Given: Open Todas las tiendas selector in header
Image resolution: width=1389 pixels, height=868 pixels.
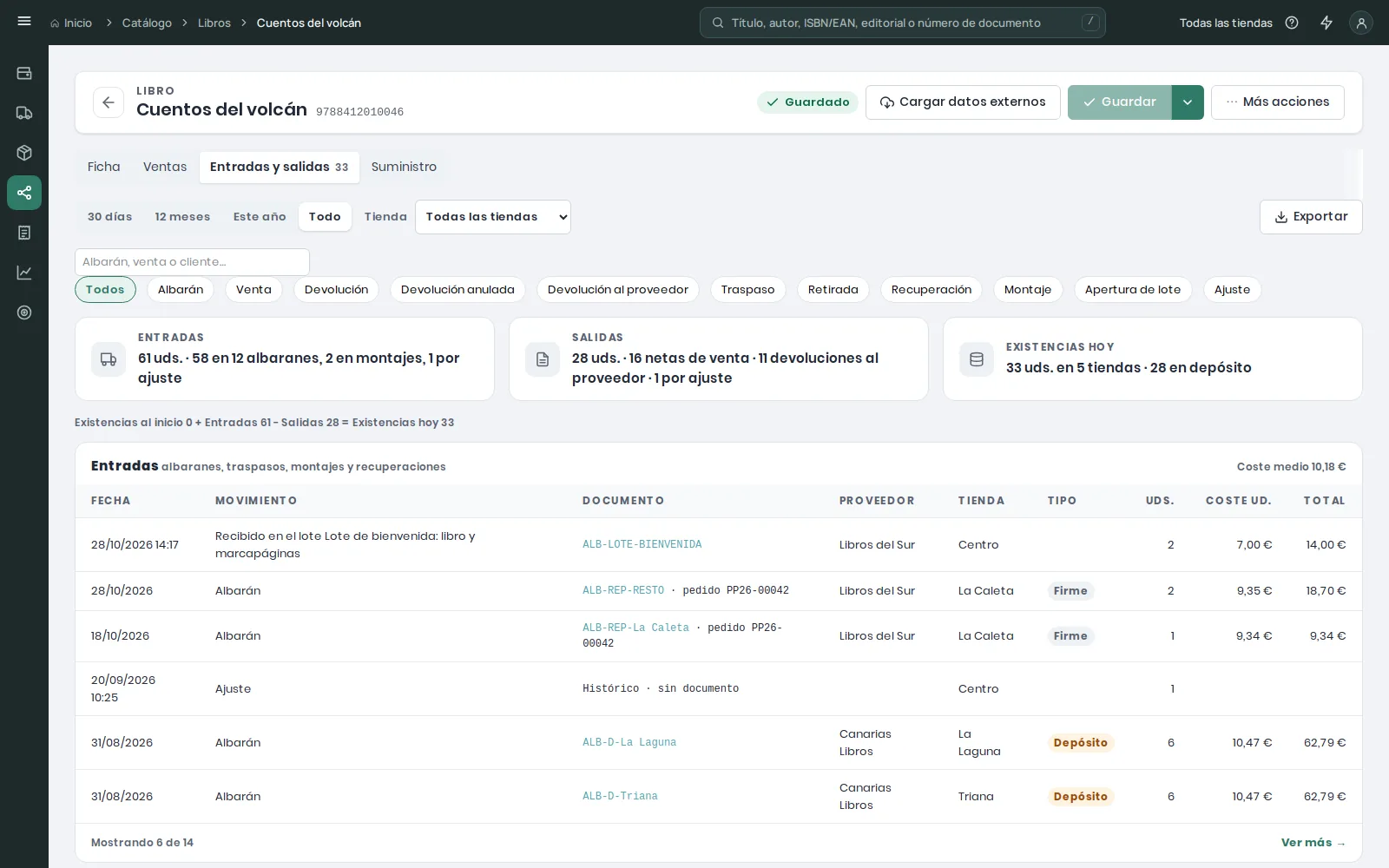Looking at the screenshot, I should coord(1226,23).
